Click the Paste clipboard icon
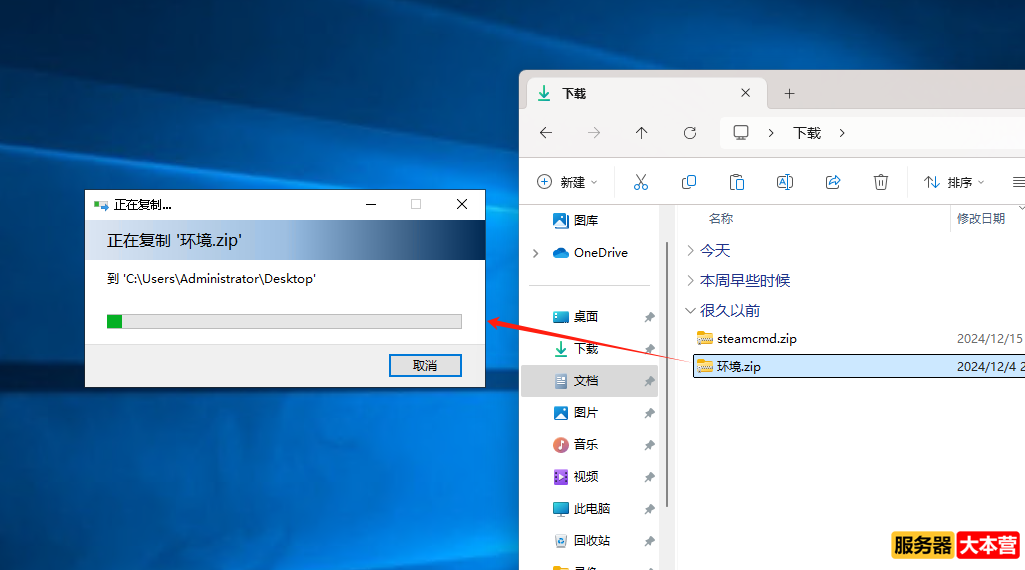 (x=737, y=182)
